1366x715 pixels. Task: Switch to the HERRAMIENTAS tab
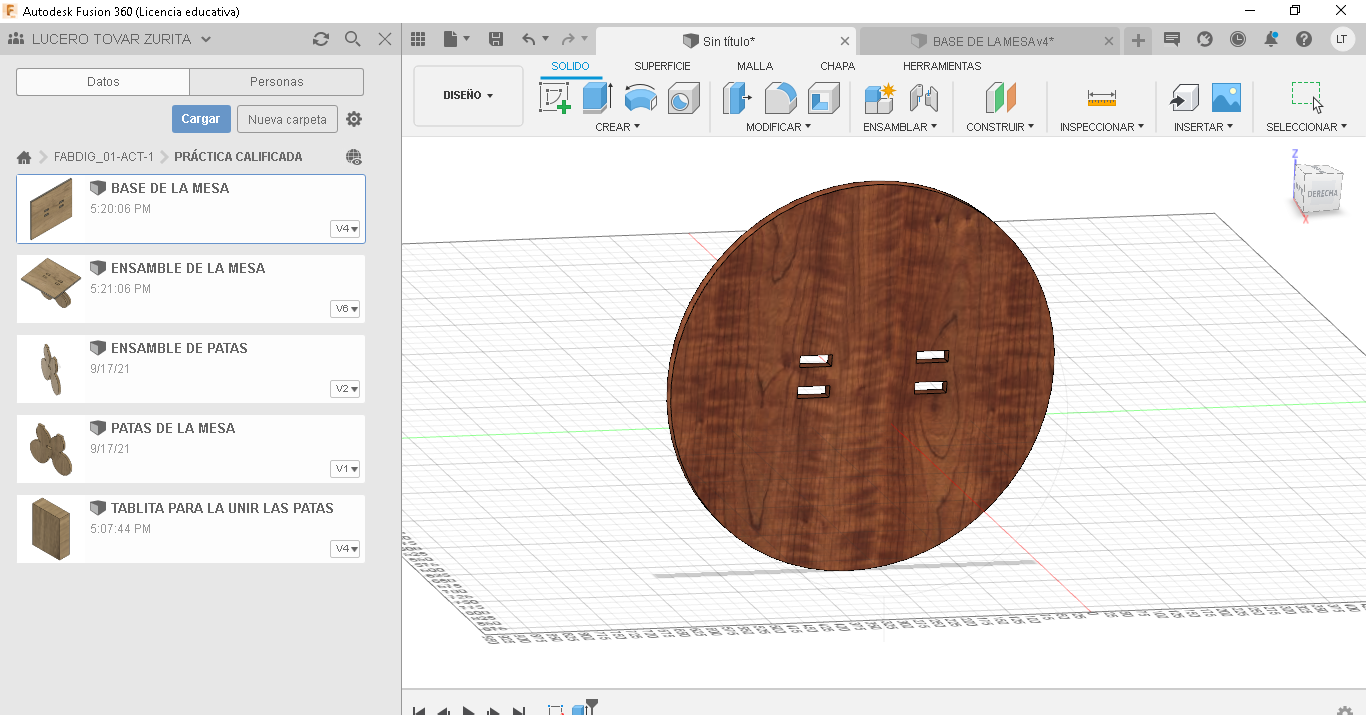click(942, 66)
